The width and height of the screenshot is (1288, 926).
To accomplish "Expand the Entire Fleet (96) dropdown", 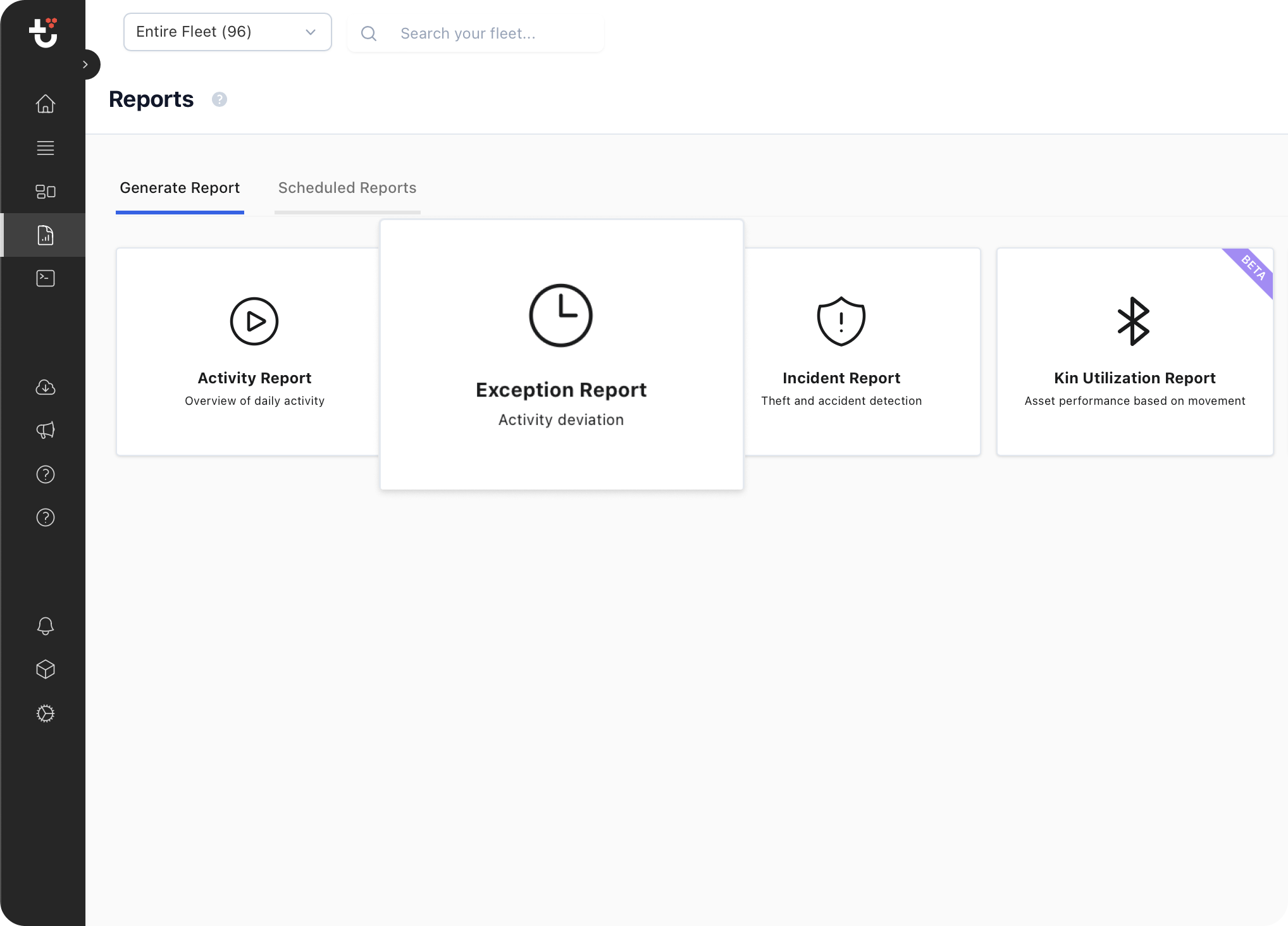I will tap(227, 32).
